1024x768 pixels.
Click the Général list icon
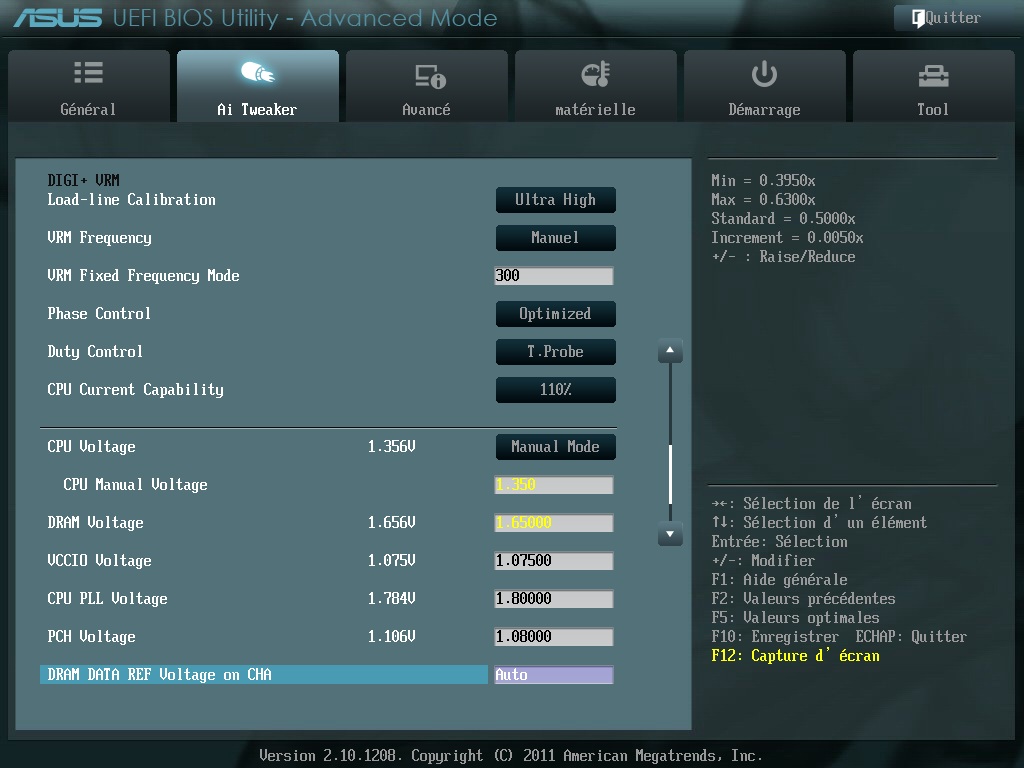[x=88, y=73]
